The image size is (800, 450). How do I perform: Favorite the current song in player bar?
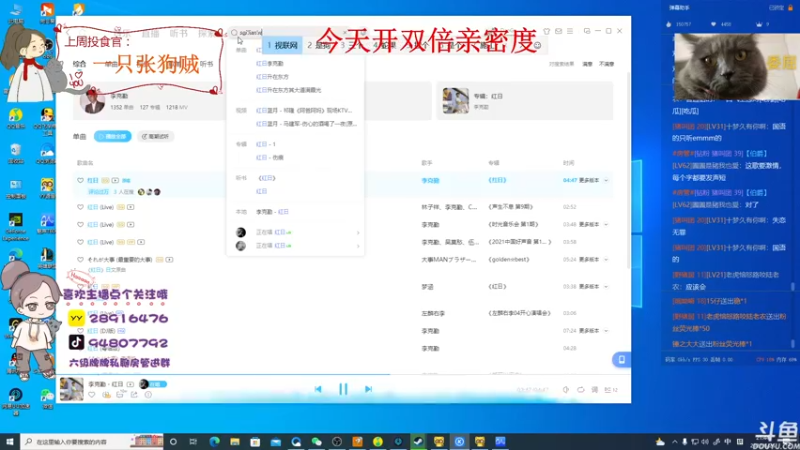tap(92, 394)
